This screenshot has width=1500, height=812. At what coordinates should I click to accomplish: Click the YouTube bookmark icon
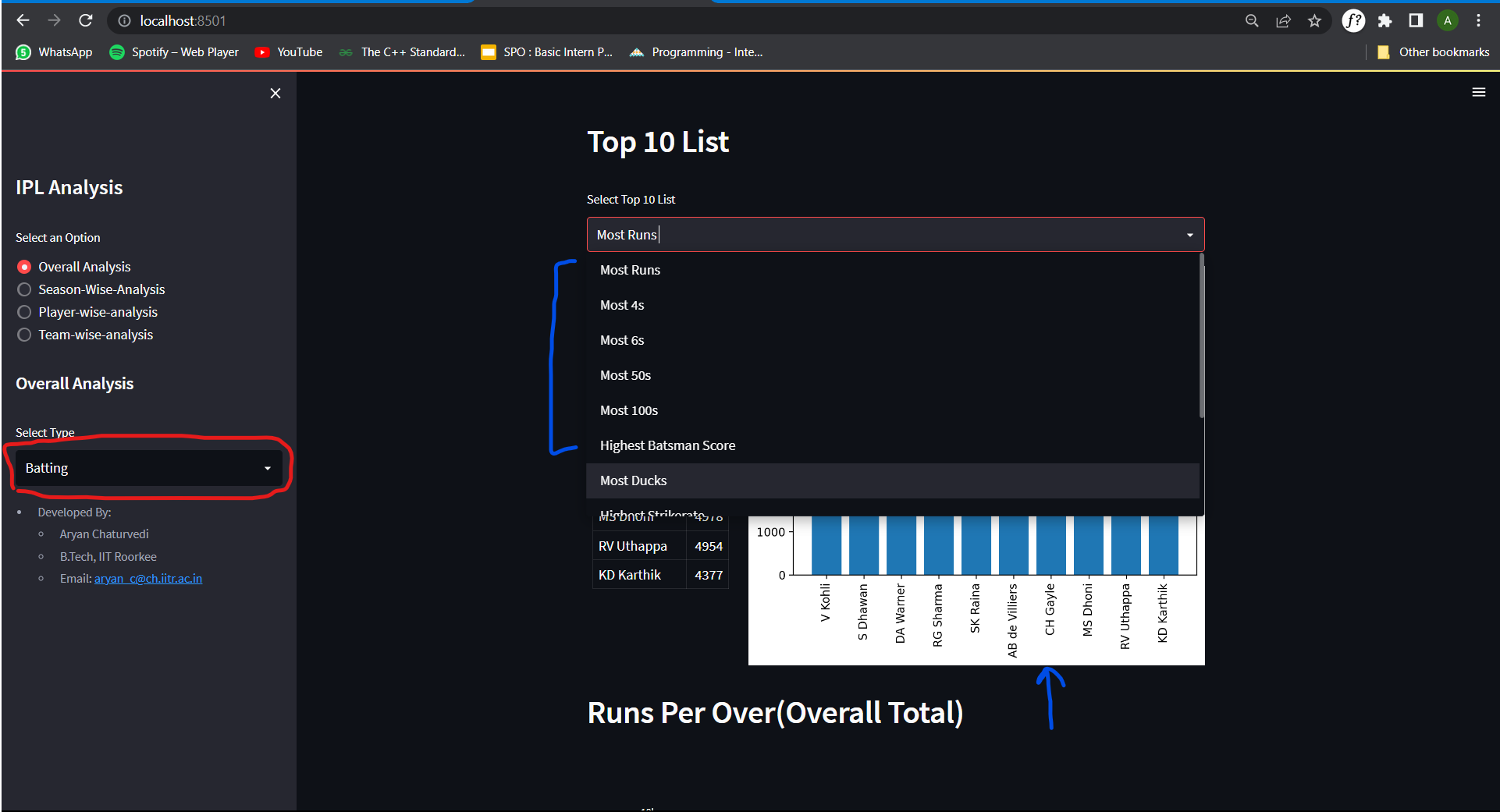(262, 52)
